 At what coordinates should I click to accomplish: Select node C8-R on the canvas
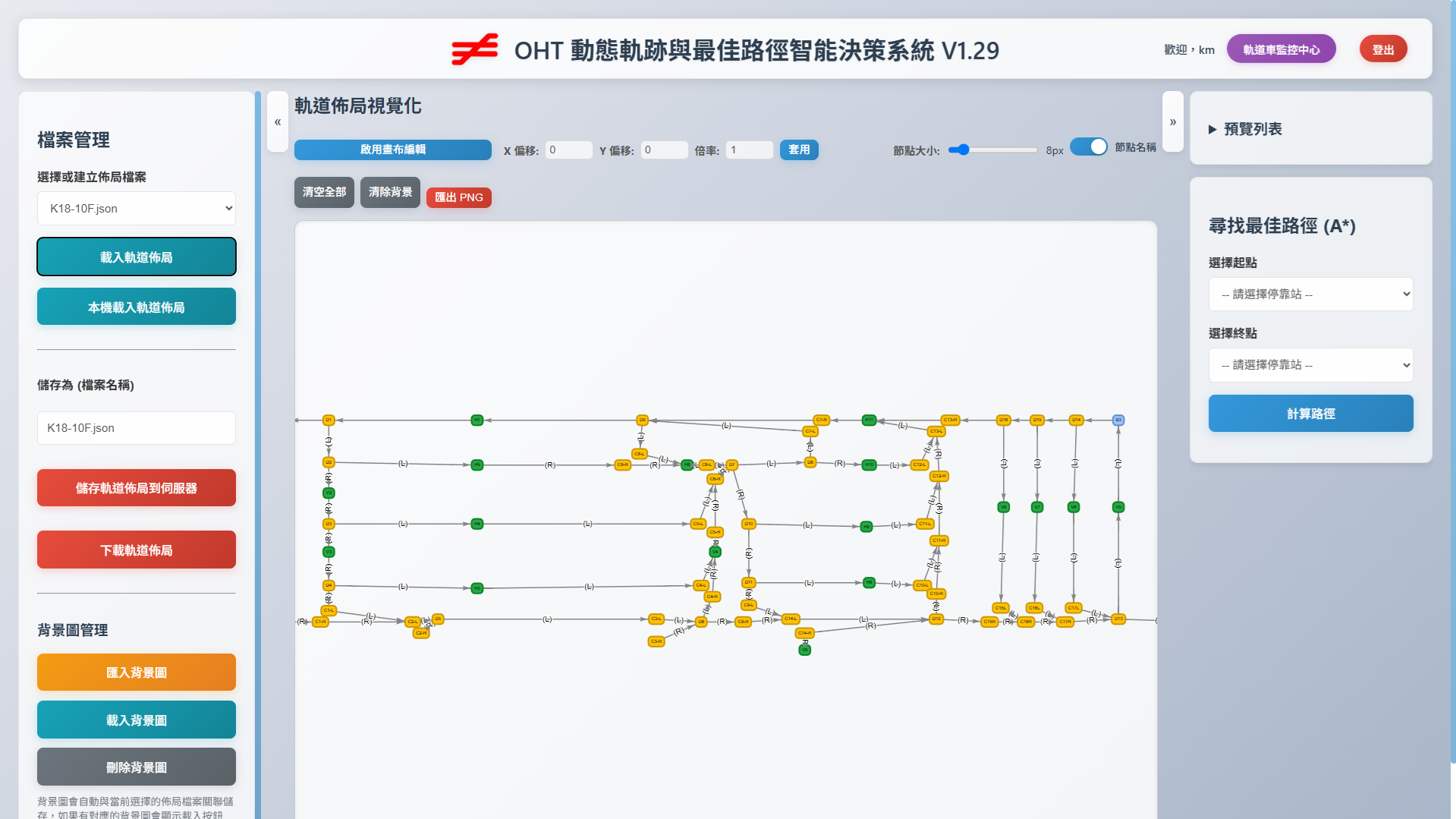[x=623, y=465]
